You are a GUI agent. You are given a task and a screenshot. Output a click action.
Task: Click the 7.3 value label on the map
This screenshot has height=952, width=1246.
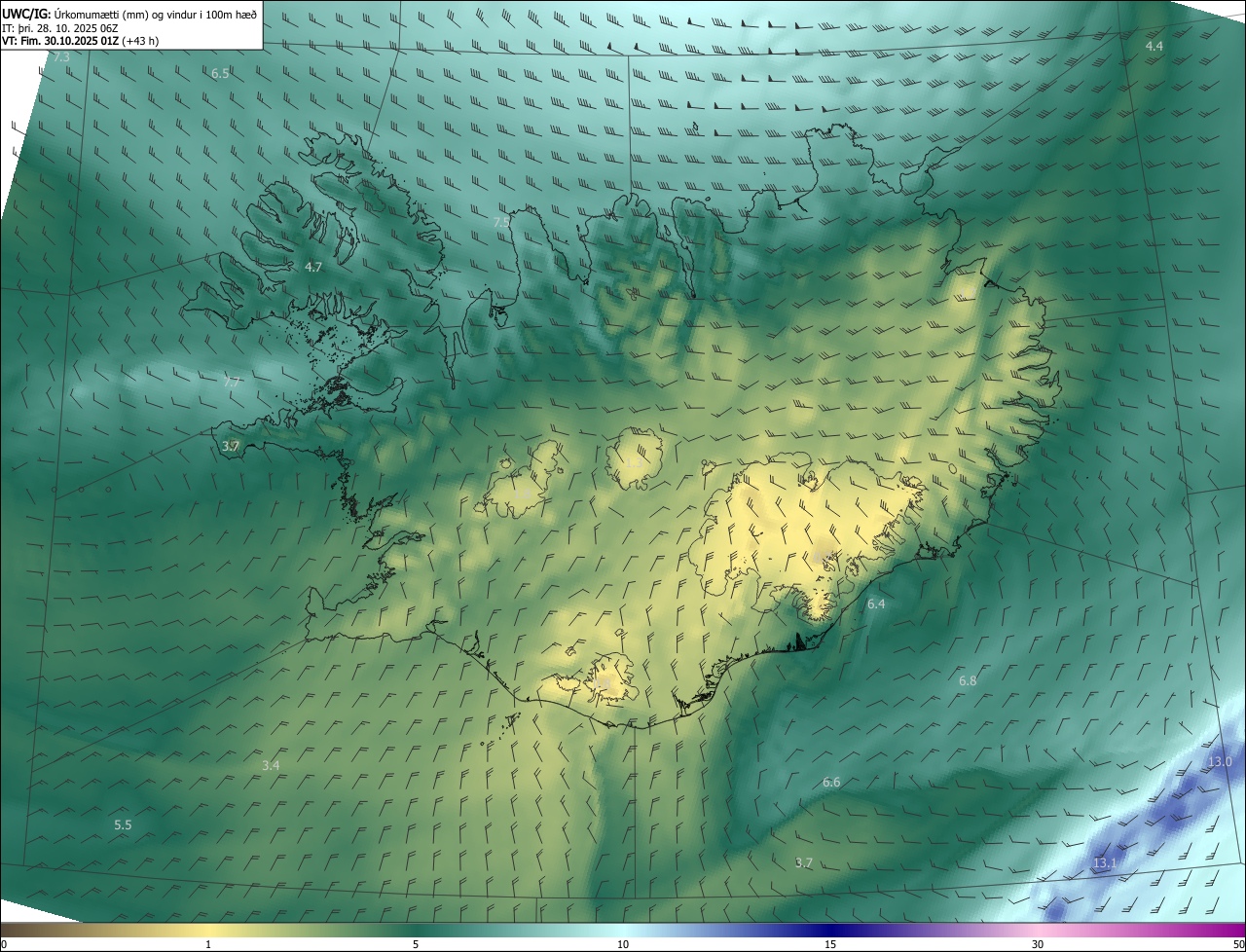(x=61, y=58)
